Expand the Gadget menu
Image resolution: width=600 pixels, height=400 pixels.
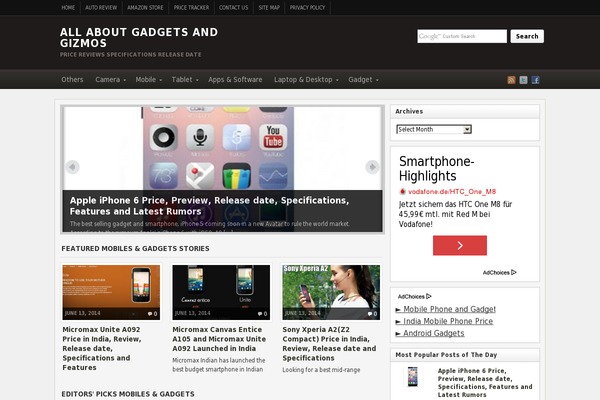click(363, 80)
